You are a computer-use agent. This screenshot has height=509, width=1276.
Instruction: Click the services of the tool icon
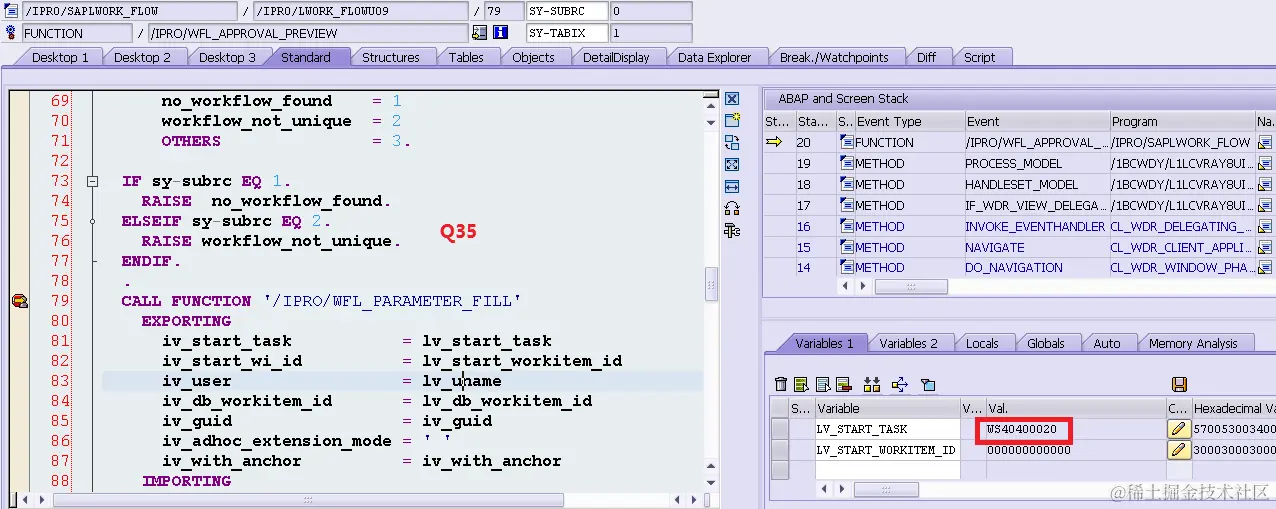pyautogui.click(x=732, y=231)
